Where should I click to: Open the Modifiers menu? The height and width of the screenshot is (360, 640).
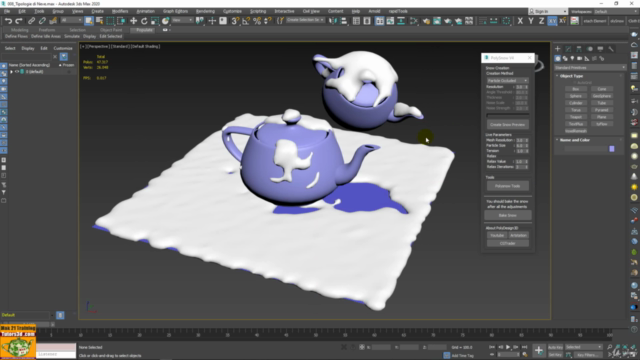pos(120,11)
